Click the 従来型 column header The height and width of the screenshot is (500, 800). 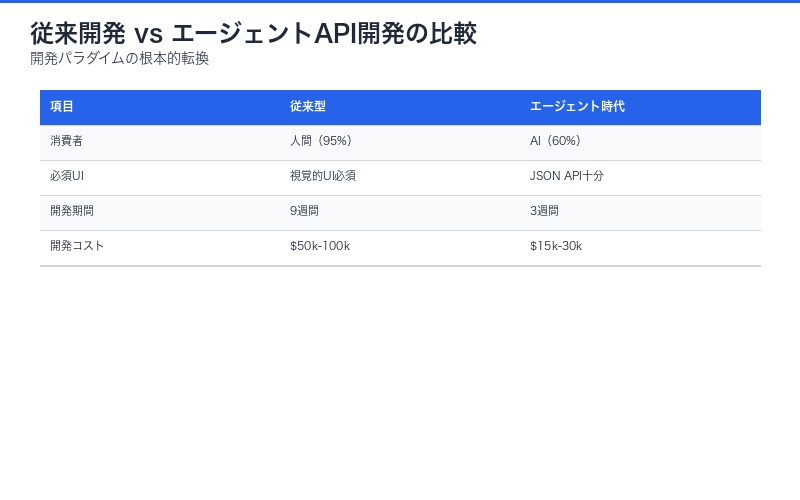[x=308, y=106]
